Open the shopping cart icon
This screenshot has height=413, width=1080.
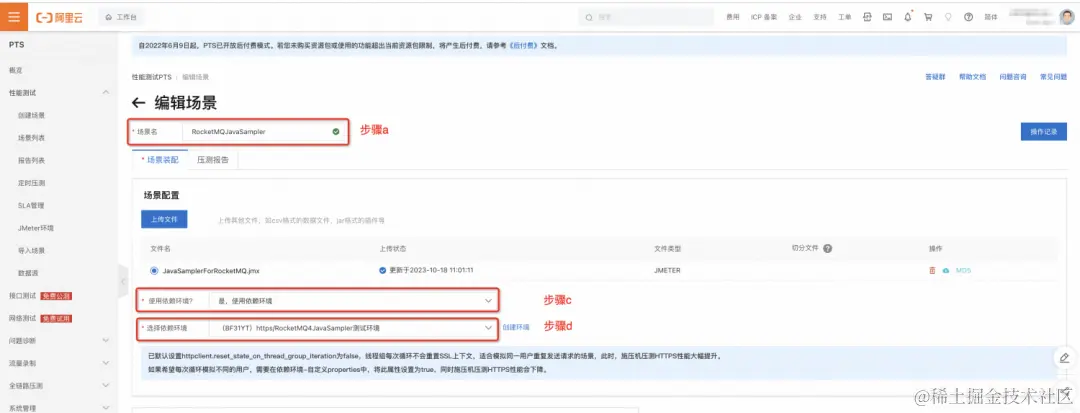point(928,17)
